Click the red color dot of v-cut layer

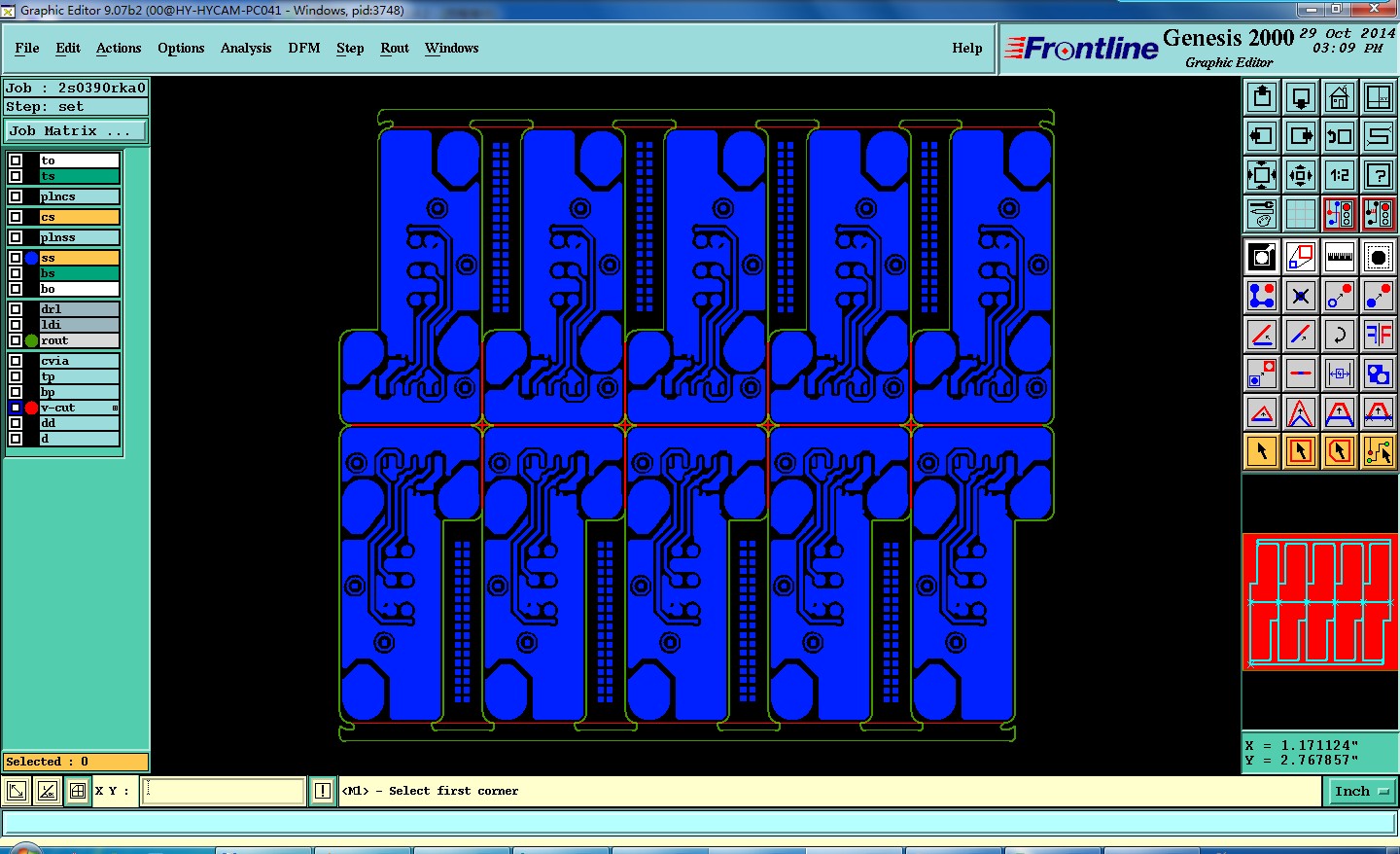point(31,408)
